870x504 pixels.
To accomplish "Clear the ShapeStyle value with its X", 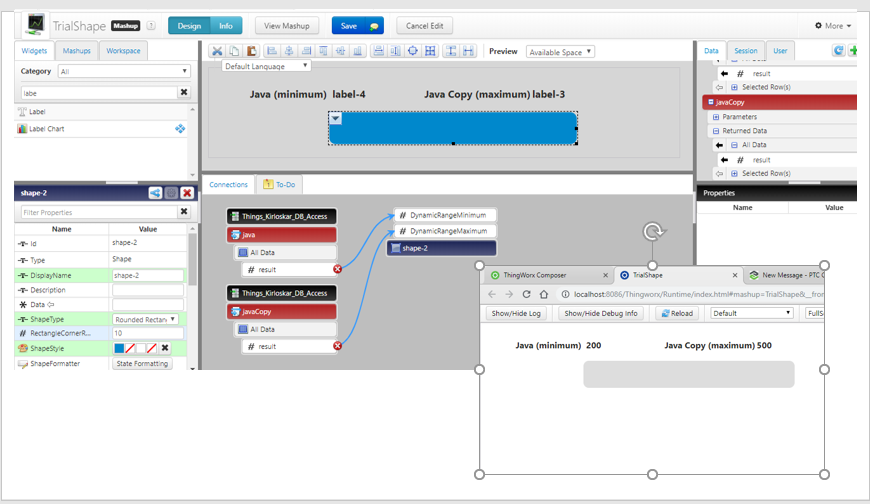I will (x=165, y=348).
